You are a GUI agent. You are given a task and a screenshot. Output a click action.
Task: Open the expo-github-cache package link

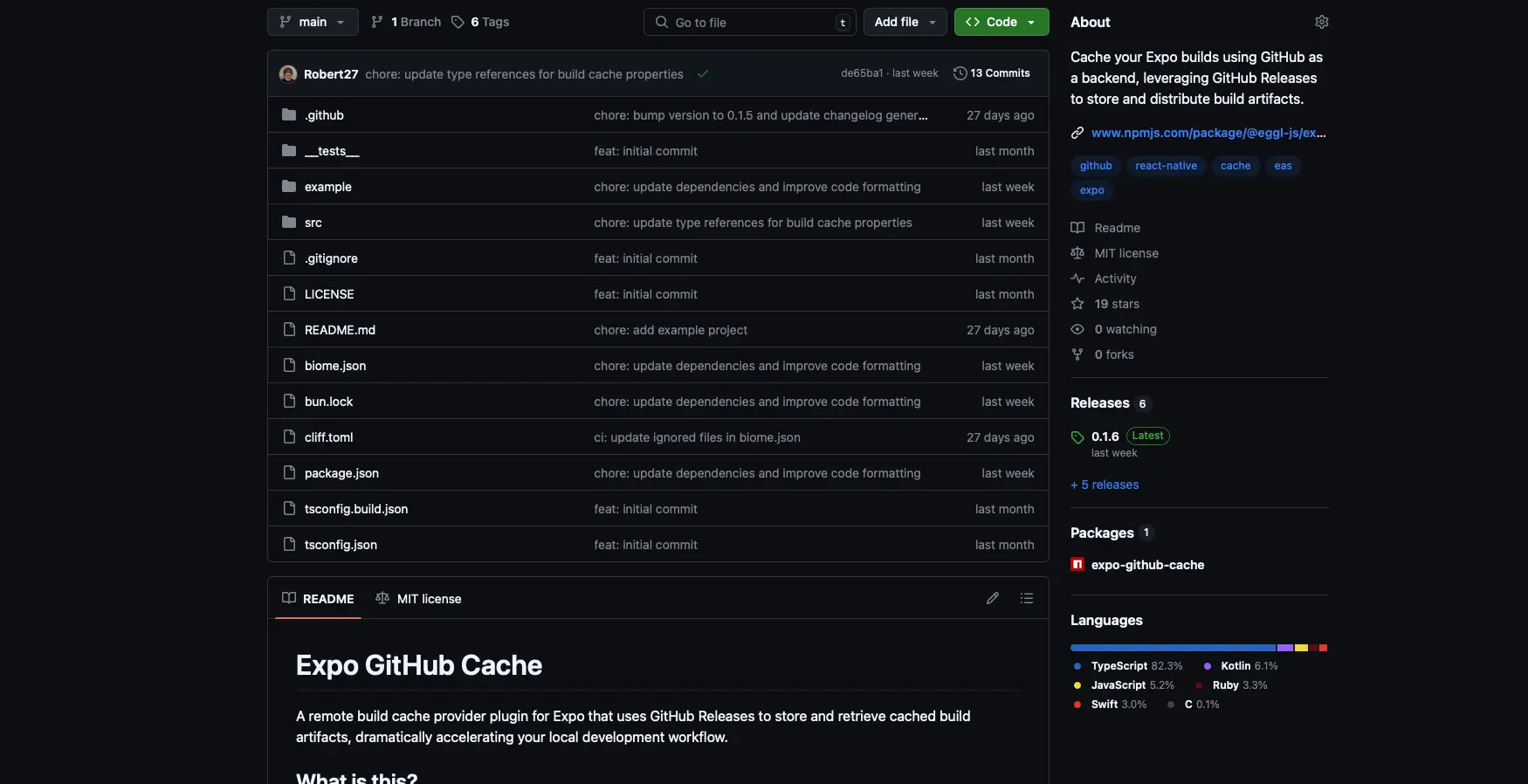click(1147, 565)
